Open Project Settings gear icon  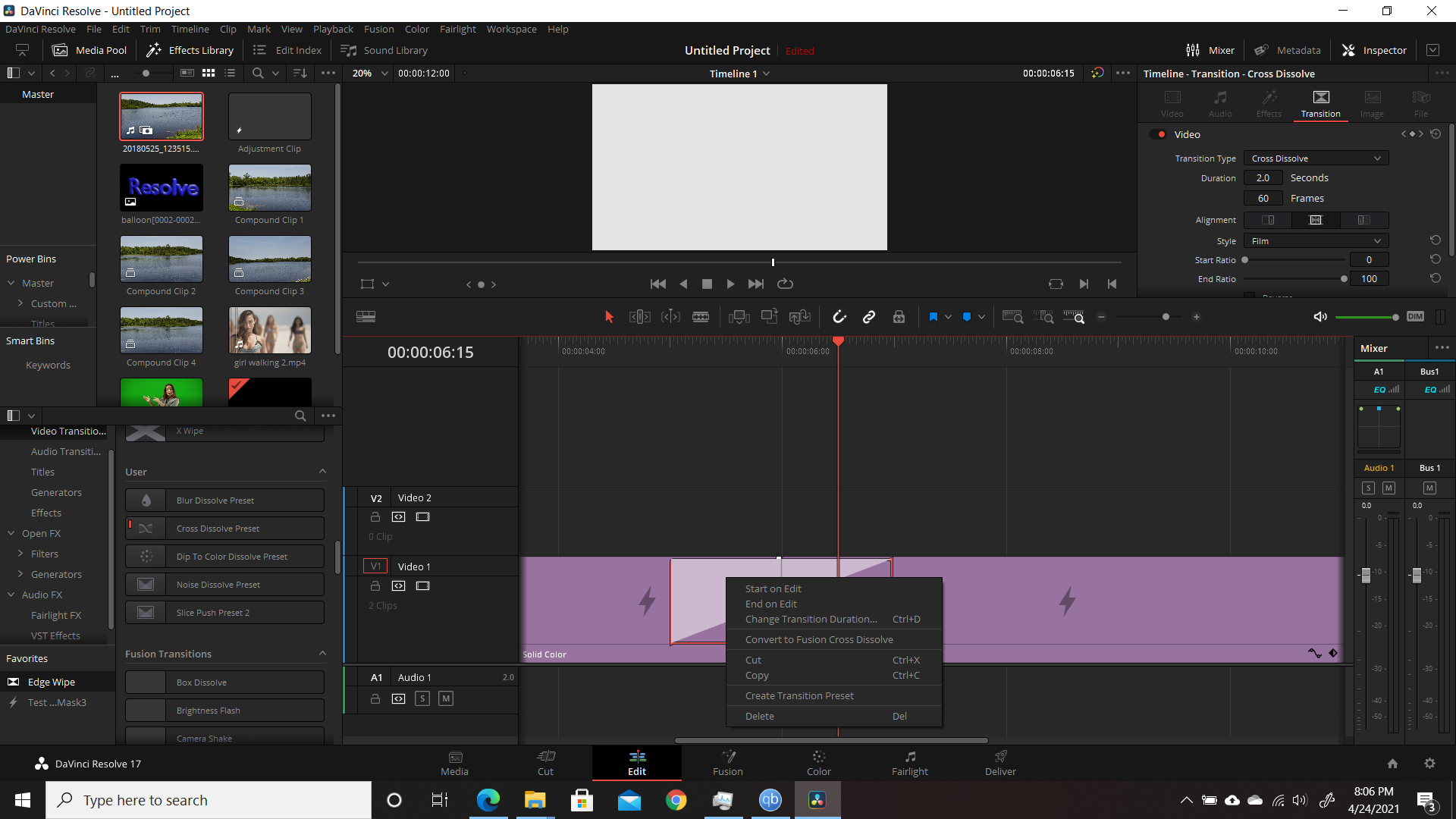coord(1429,764)
